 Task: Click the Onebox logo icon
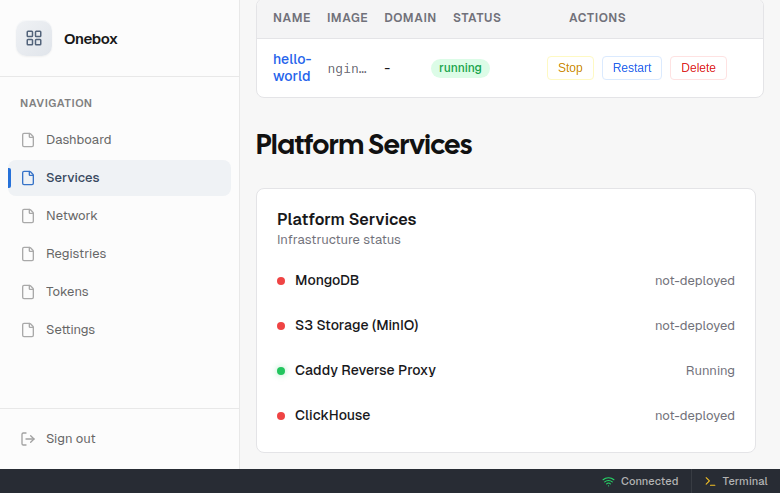point(34,39)
